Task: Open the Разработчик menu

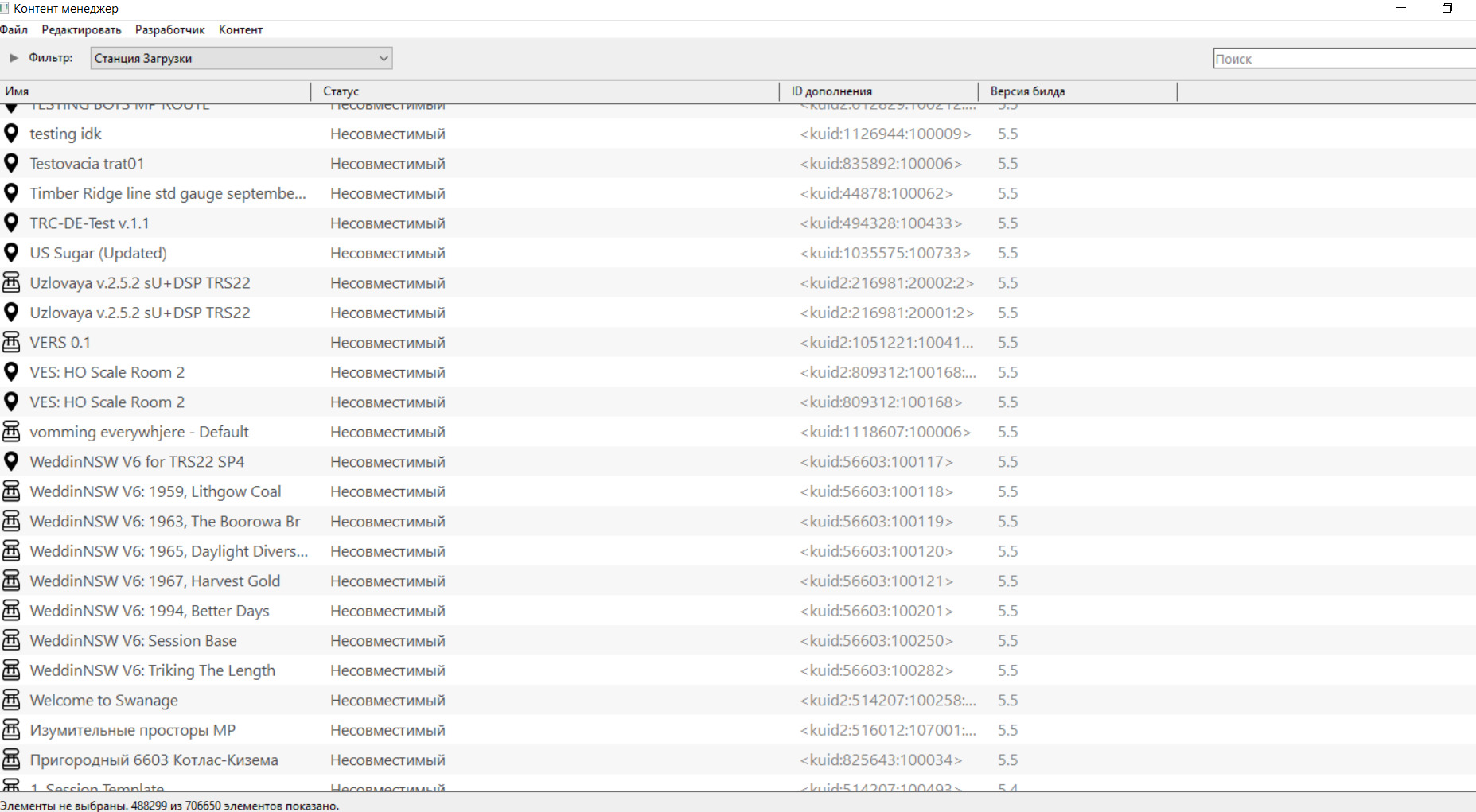Action: 169,29
